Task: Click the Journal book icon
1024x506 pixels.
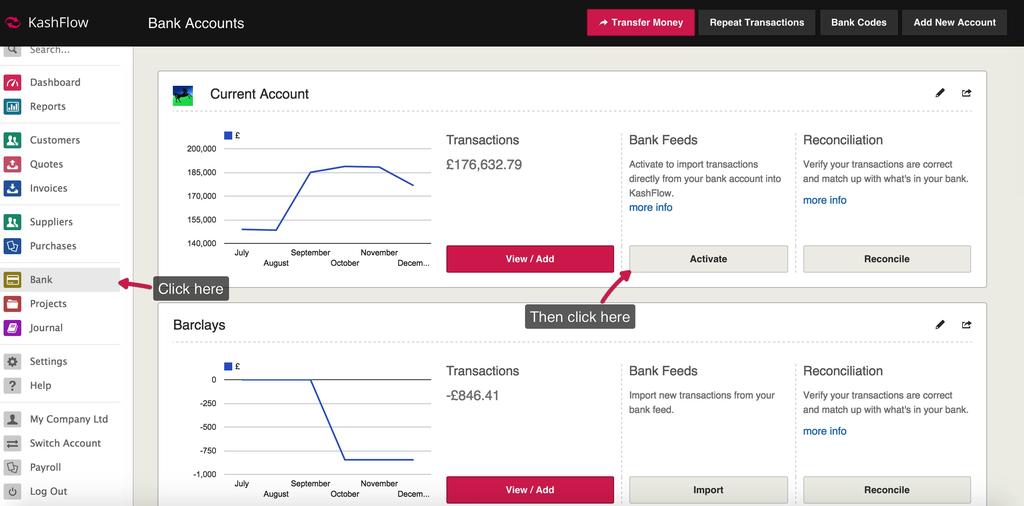Action: pos(13,328)
